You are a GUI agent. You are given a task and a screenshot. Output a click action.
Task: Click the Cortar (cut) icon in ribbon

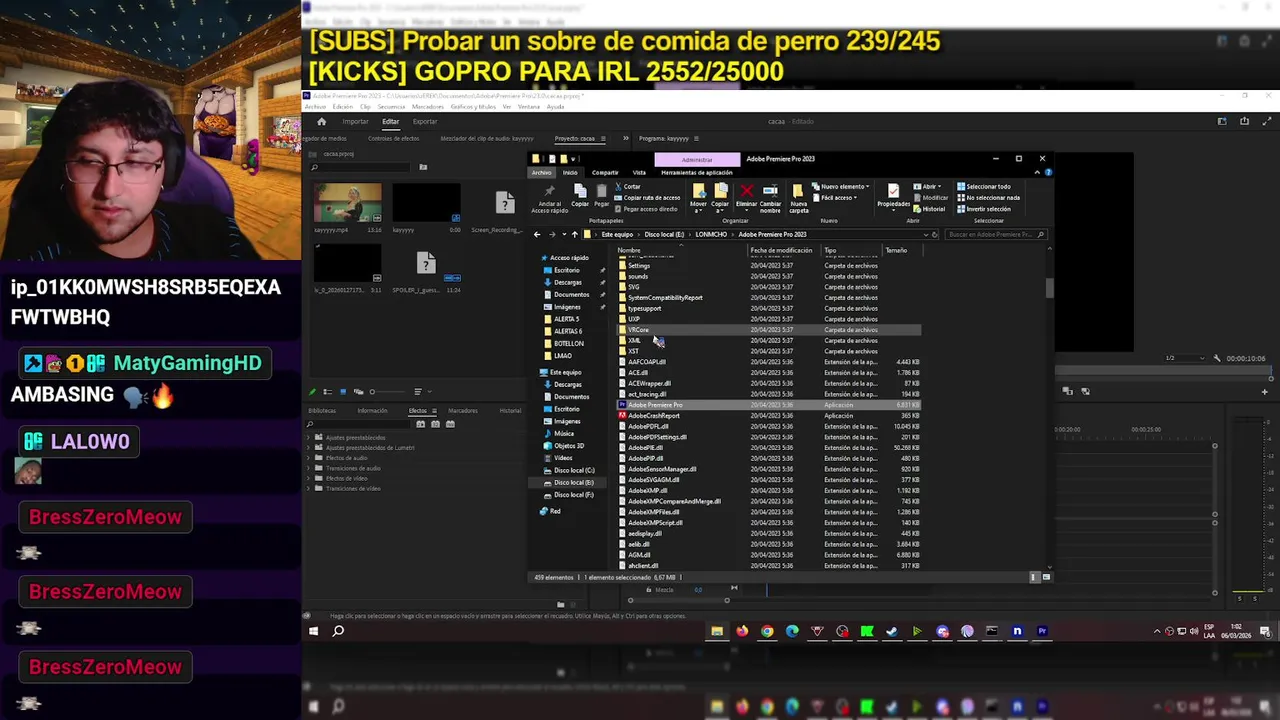pos(619,187)
